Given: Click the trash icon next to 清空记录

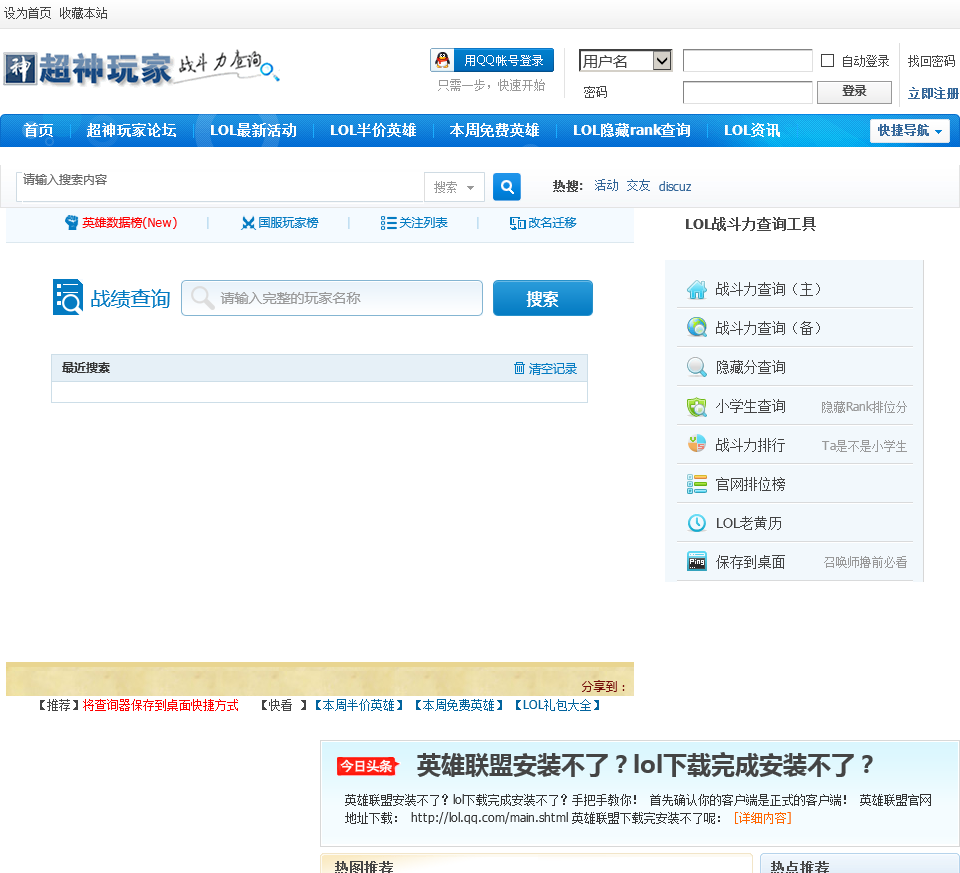Looking at the screenshot, I should coord(519,368).
